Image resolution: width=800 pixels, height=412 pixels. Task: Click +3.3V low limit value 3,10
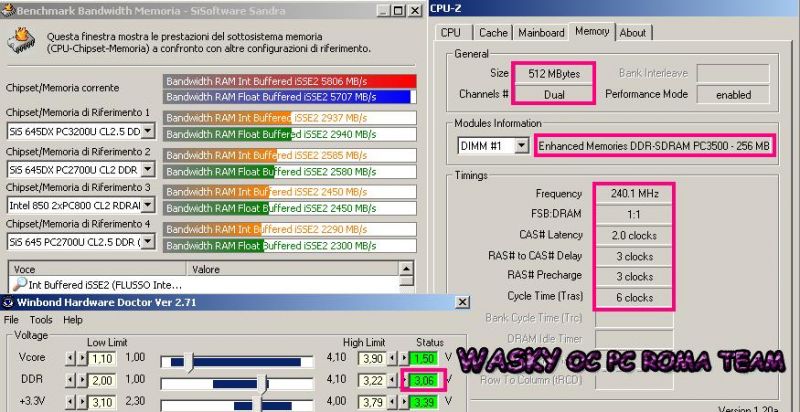pos(102,402)
